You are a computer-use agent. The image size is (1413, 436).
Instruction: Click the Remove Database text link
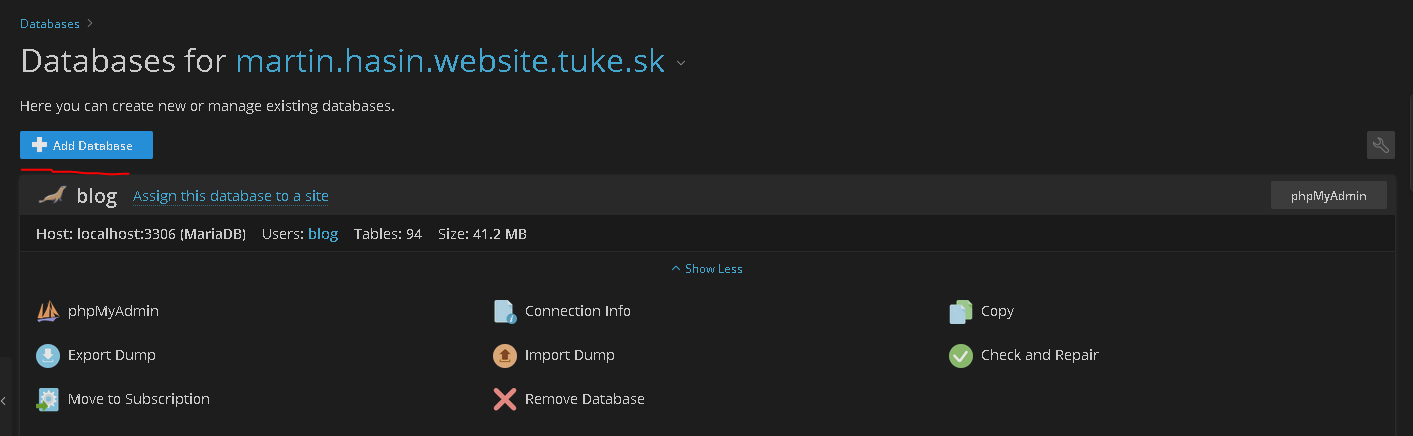coord(585,399)
